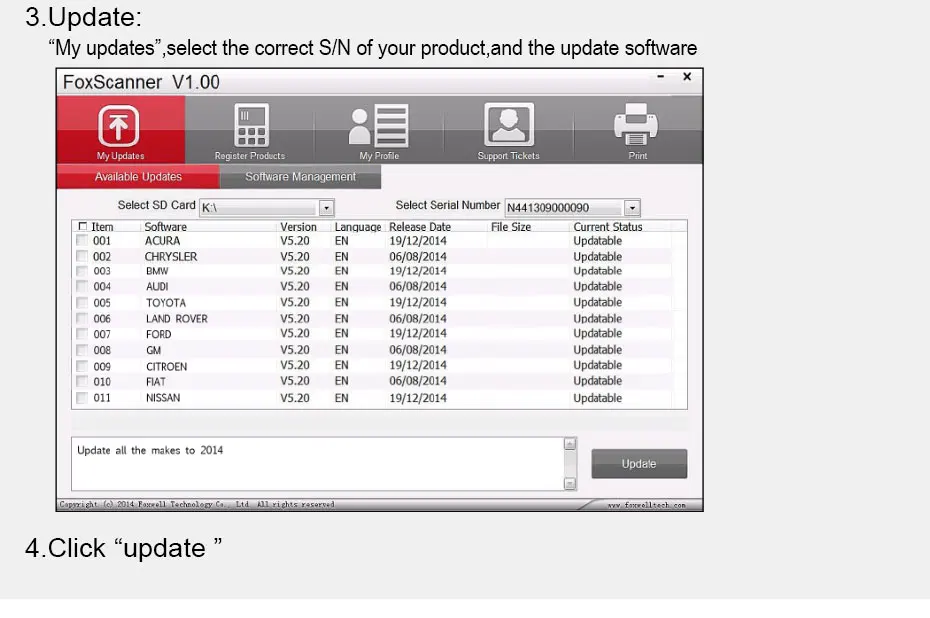
Task: Open the My Updates section icon
Action: [119, 126]
